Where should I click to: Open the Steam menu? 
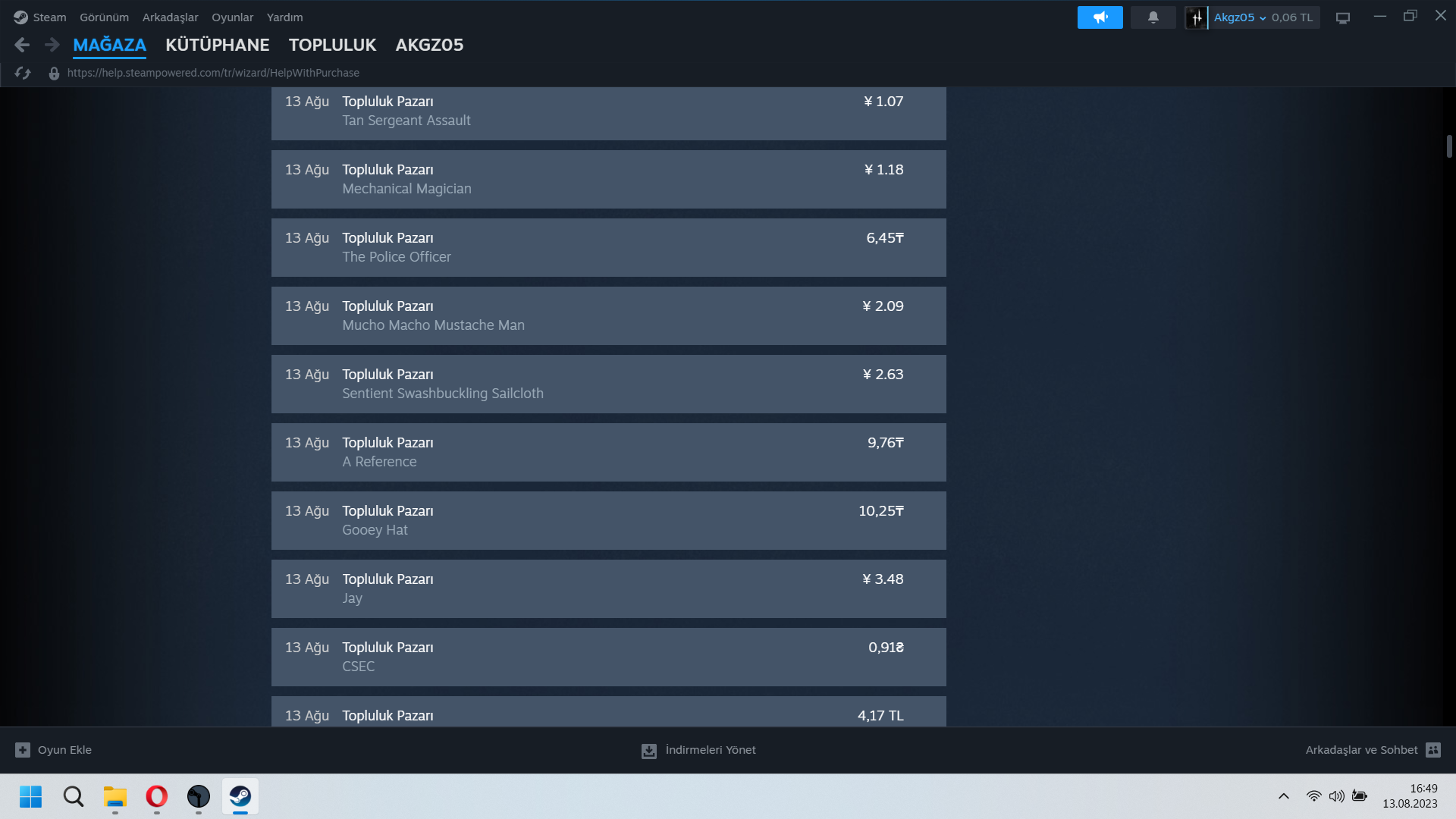[x=49, y=17]
